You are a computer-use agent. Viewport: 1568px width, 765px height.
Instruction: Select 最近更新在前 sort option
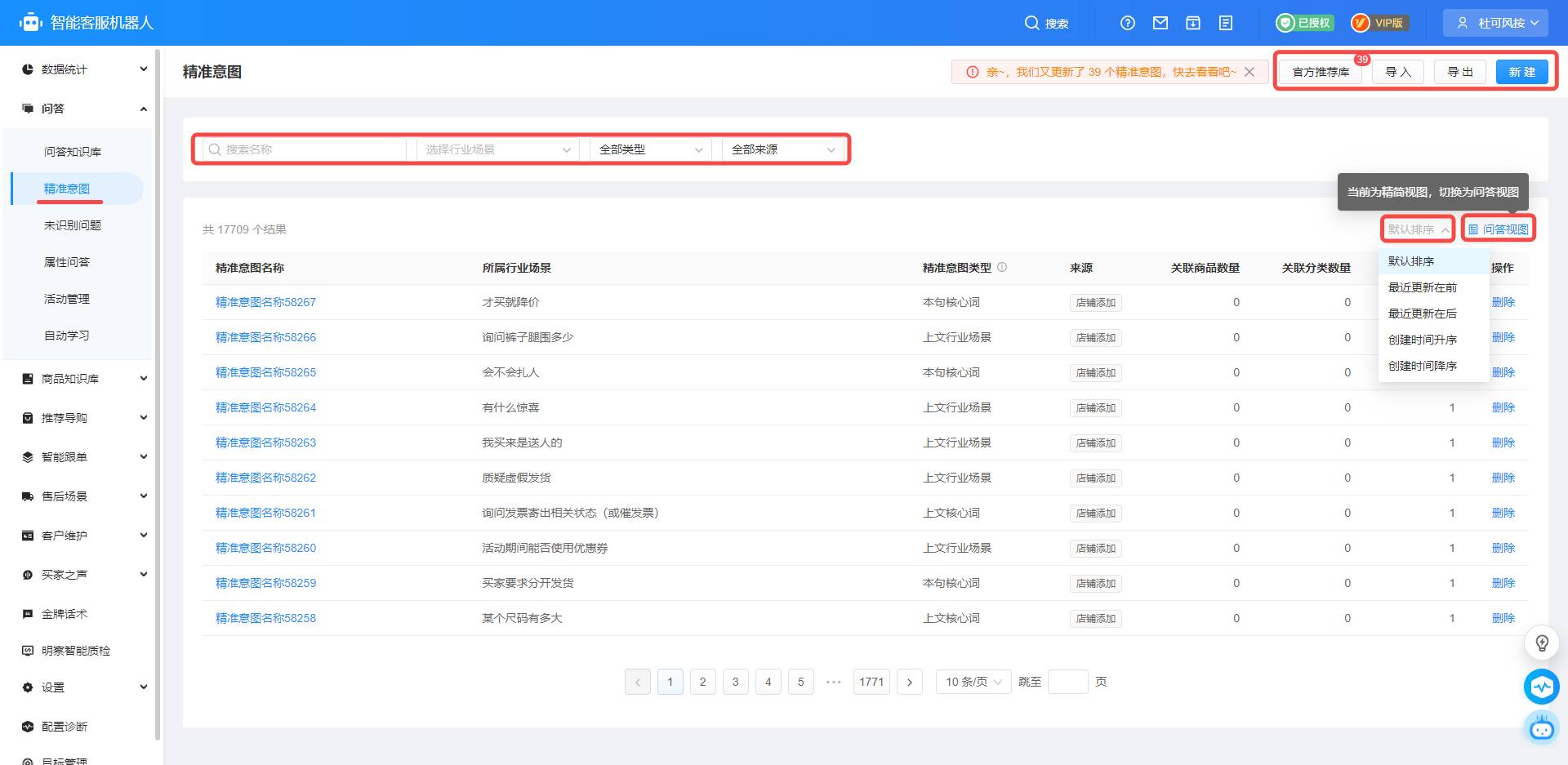coord(1433,287)
